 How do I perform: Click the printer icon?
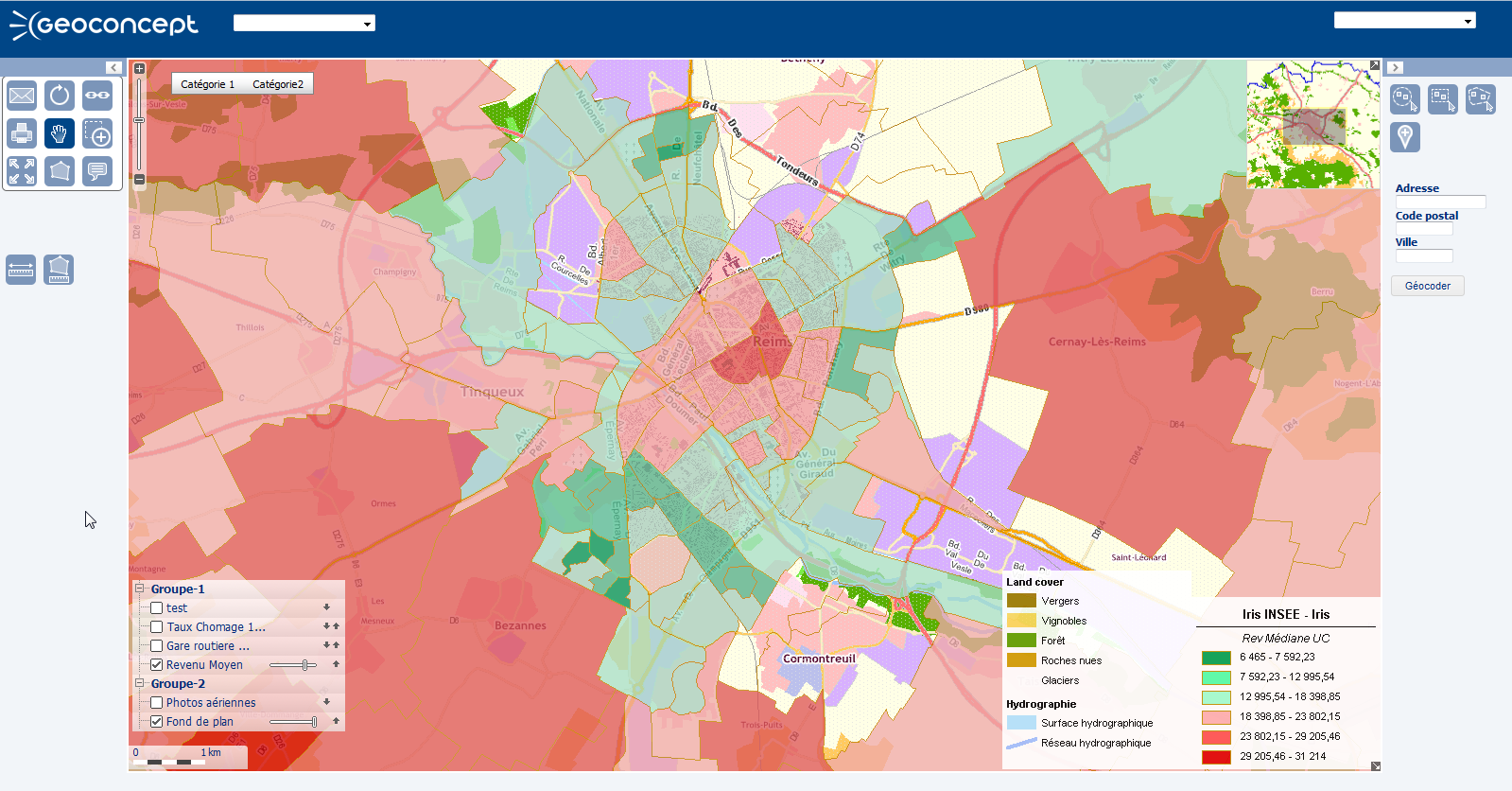click(x=22, y=133)
